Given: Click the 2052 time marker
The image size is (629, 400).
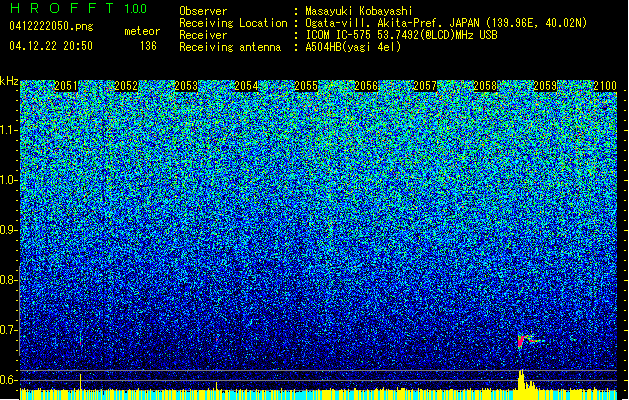Looking at the screenshot, I should coord(126,86).
